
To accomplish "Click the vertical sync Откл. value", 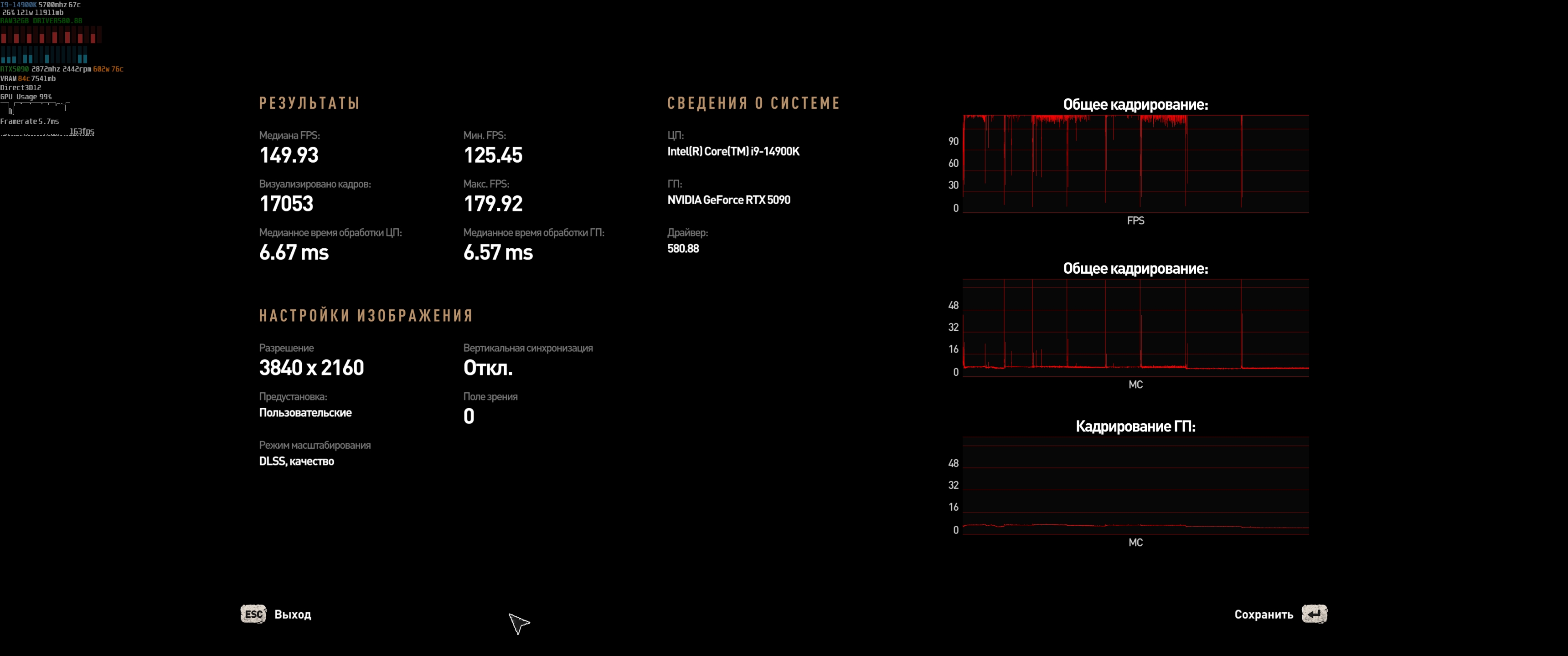I will click(488, 368).
